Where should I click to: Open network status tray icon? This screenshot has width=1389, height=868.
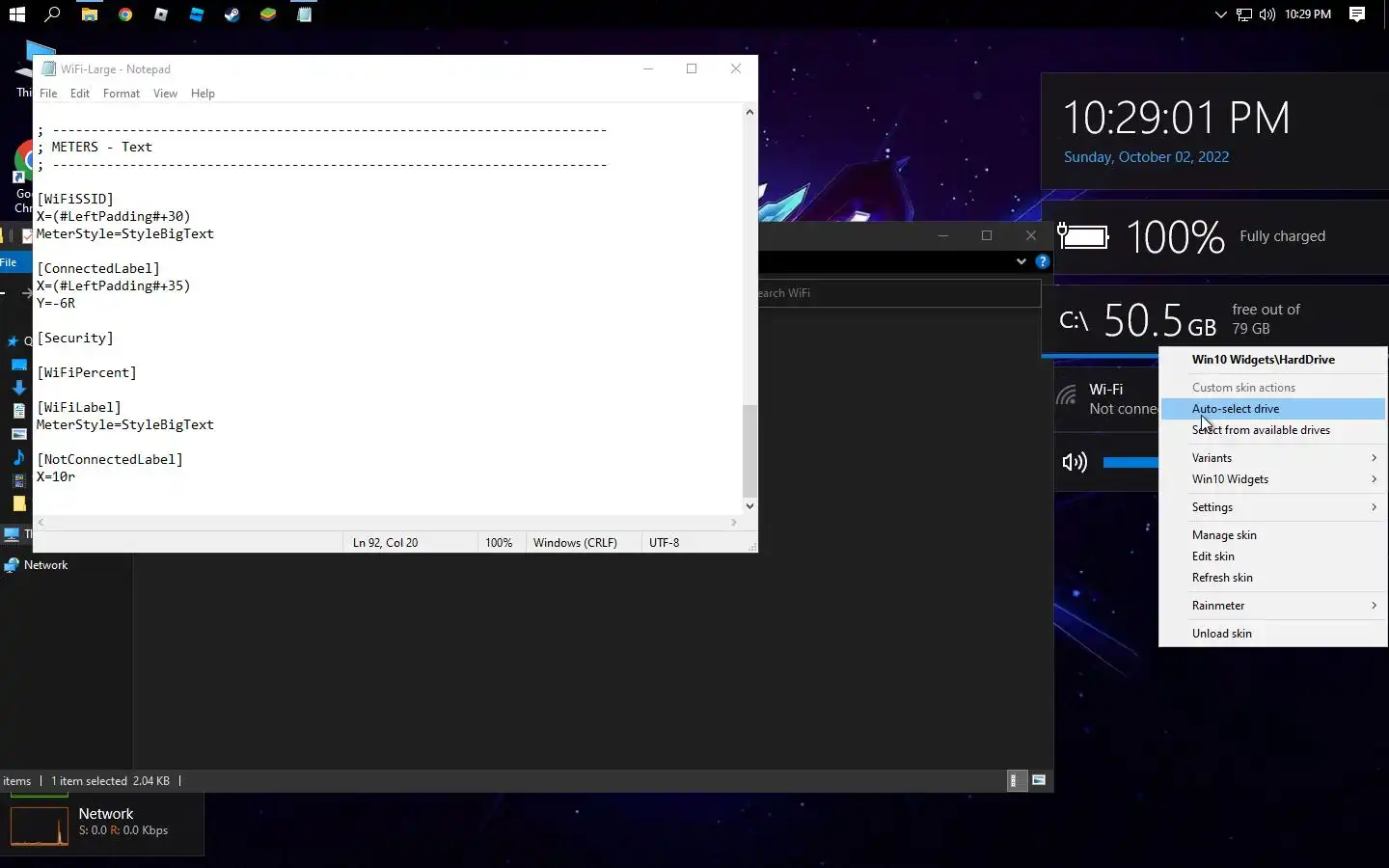[1244, 14]
